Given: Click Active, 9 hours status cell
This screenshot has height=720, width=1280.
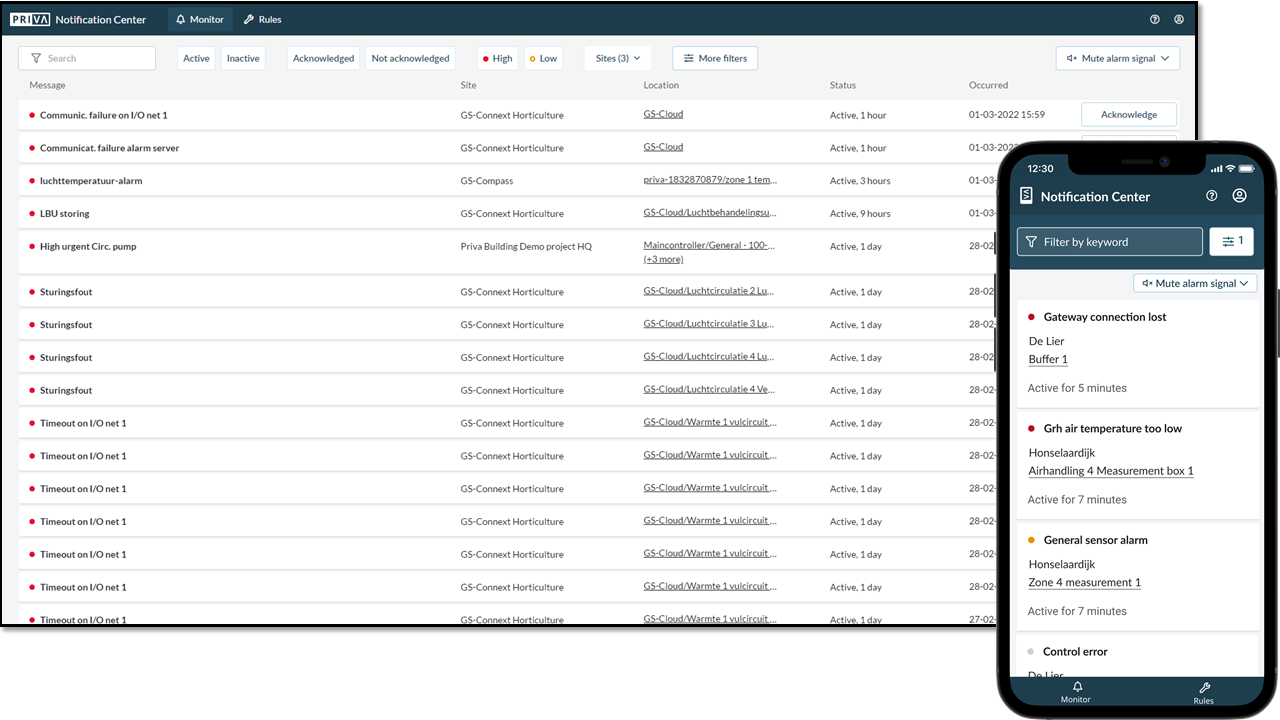Looking at the screenshot, I should click(860, 213).
